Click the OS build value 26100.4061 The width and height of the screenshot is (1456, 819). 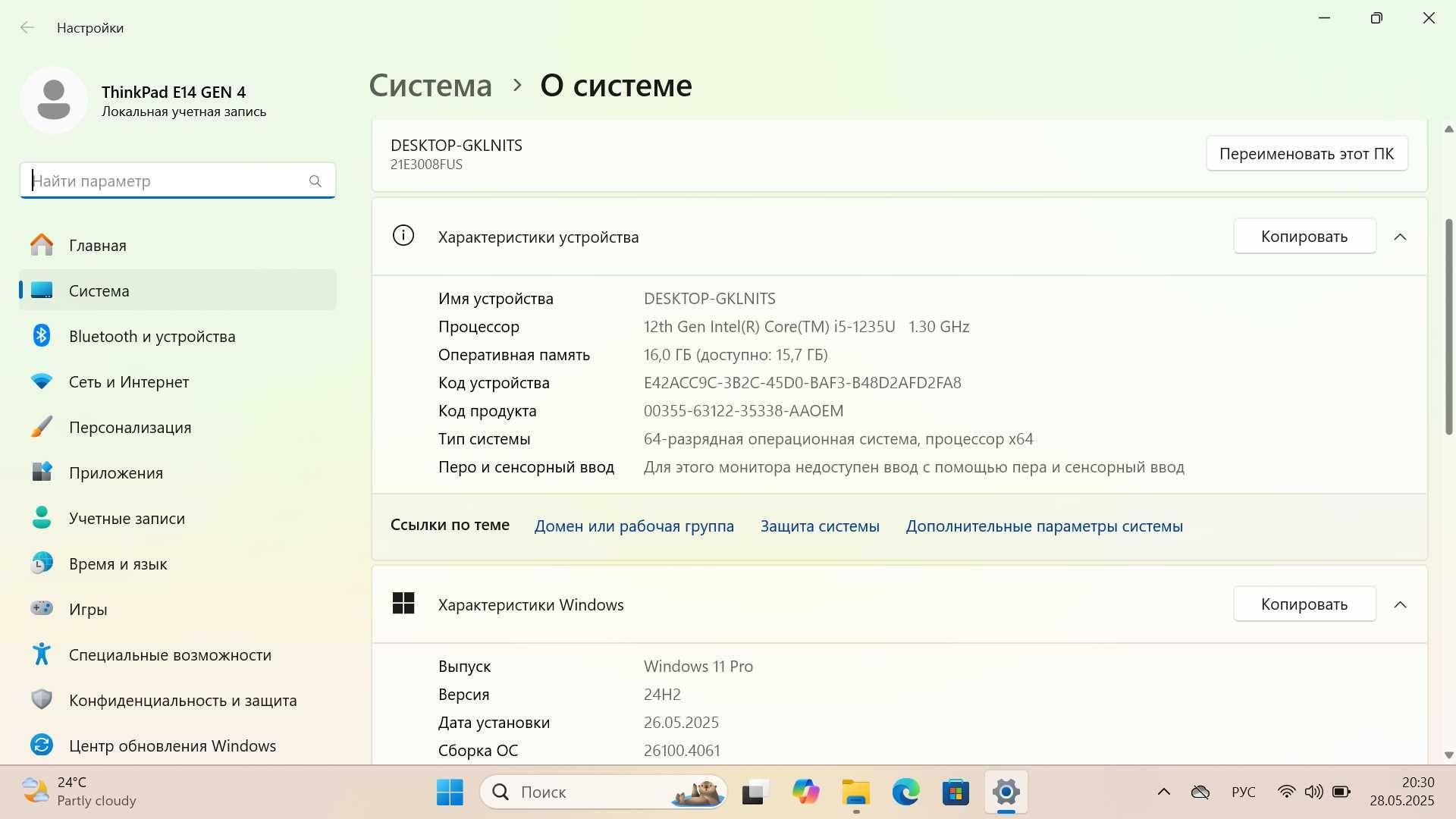pyautogui.click(x=682, y=751)
